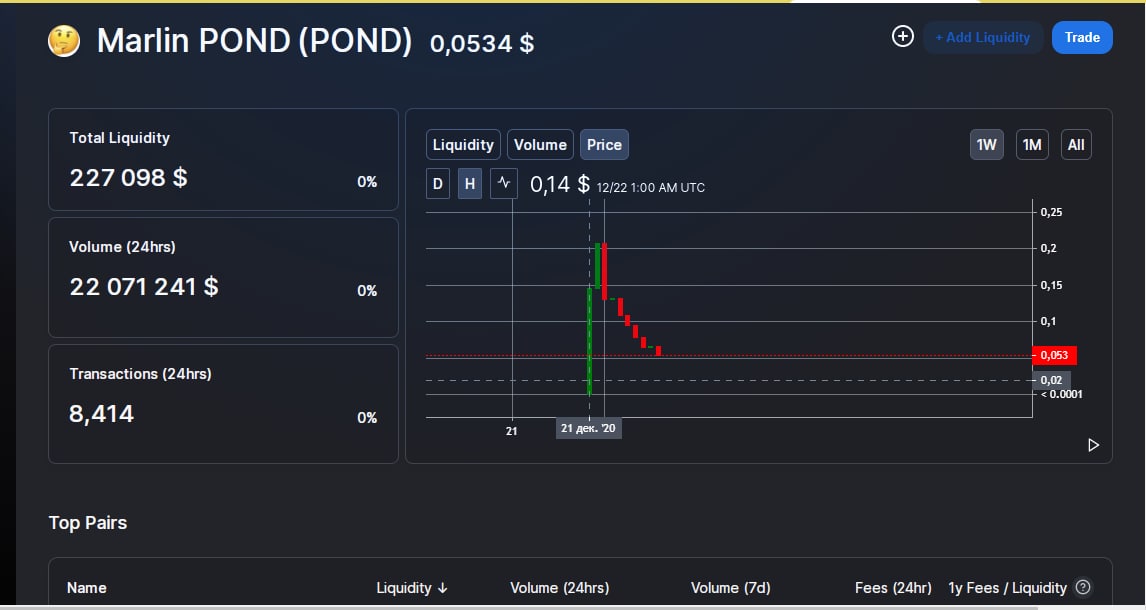
Task: Set chart range to 1W
Action: click(x=987, y=145)
